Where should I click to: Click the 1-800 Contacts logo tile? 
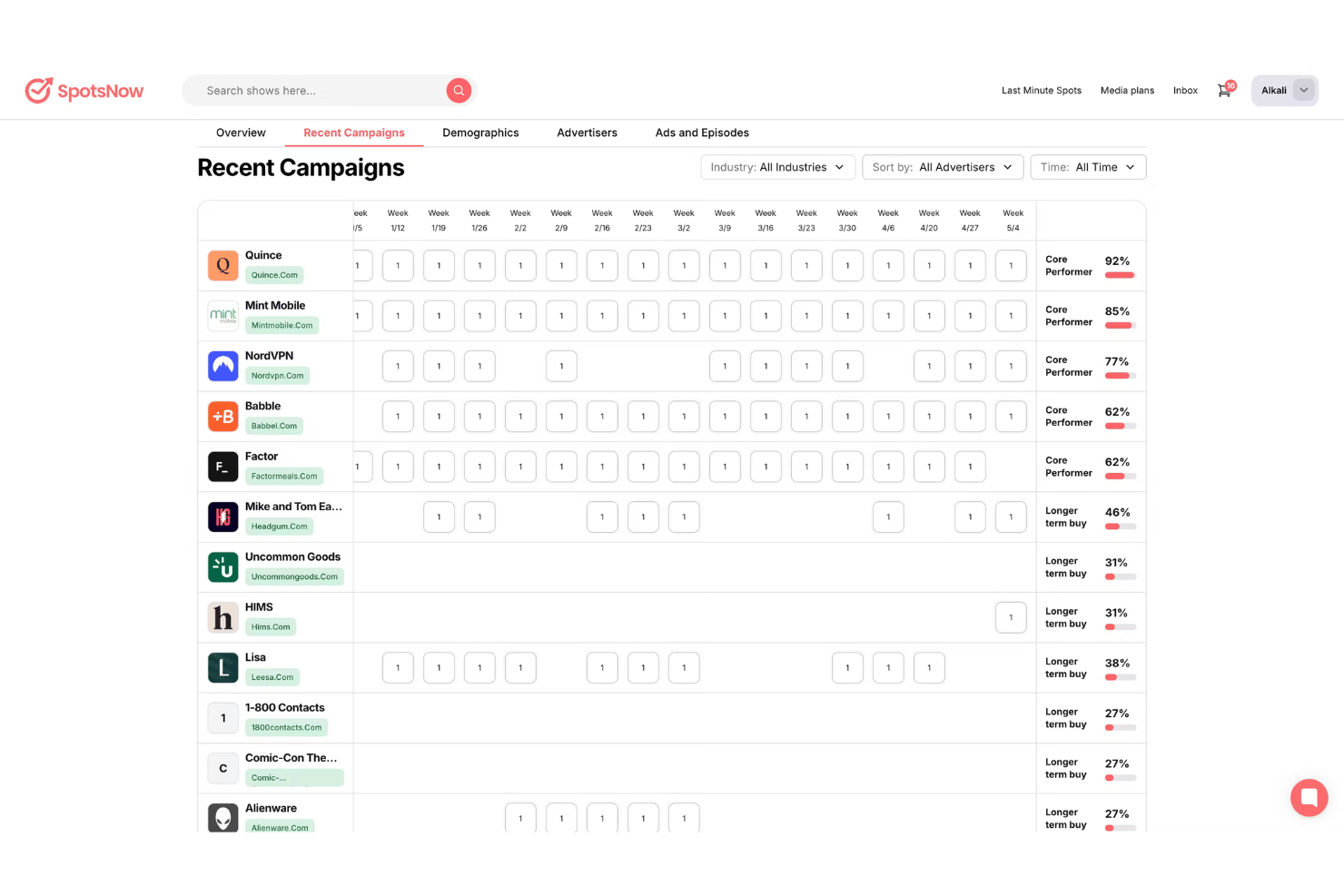[x=223, y=718]
